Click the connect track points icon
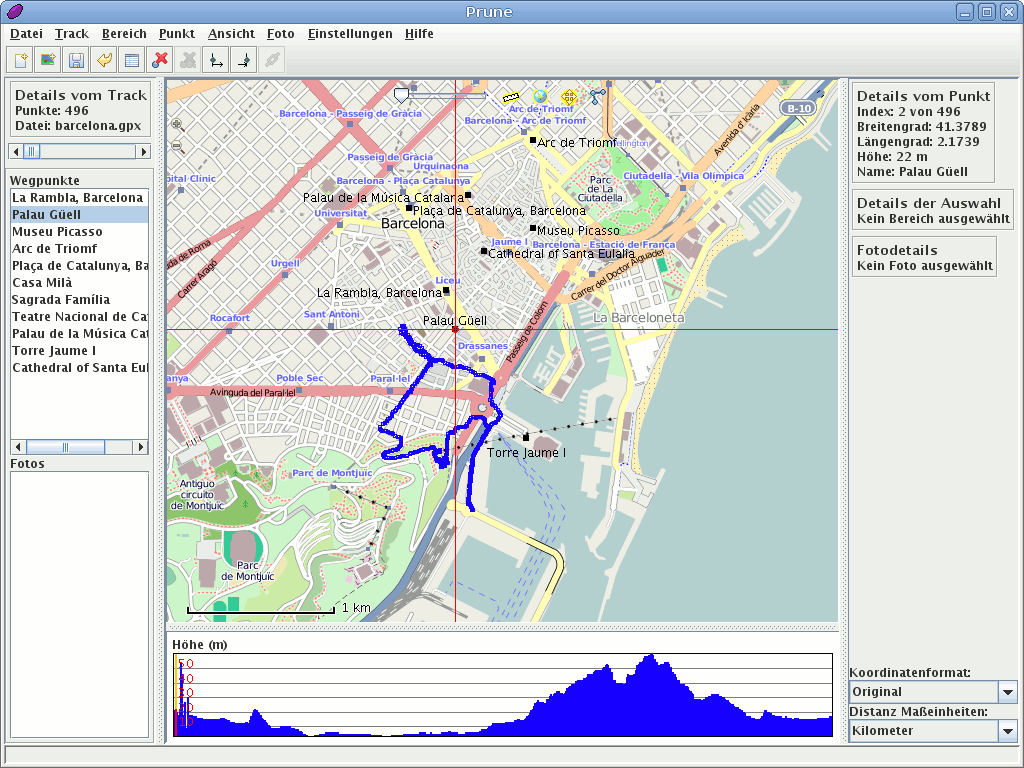Viewport: 1024px width, 768px height. tap(598, 97)
